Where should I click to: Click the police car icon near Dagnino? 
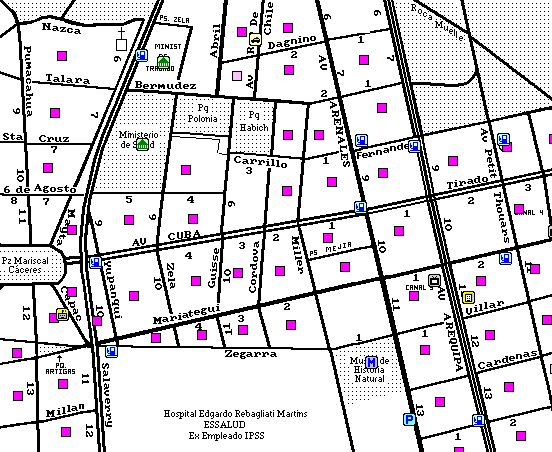(x=255, y=39)
